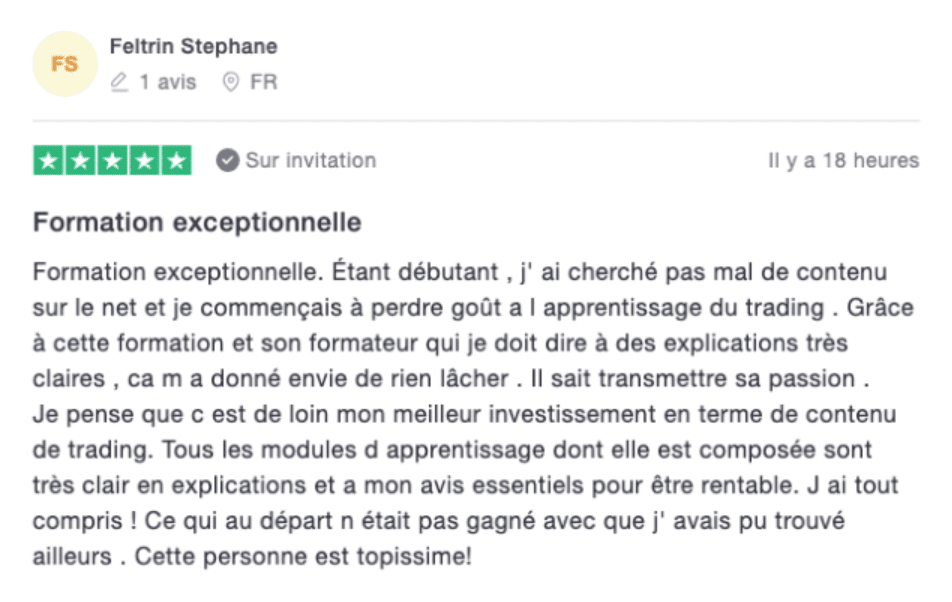
Task: Click the 'FR' country label
Action: tap(264, 82)
